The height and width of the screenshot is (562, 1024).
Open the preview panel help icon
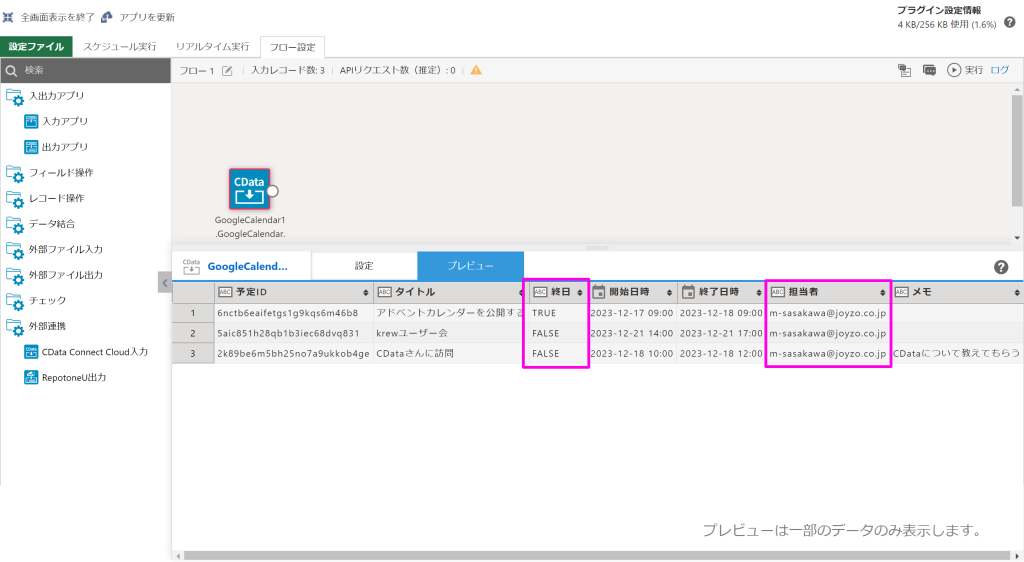pyautogui.click(x=1000, y=266)
